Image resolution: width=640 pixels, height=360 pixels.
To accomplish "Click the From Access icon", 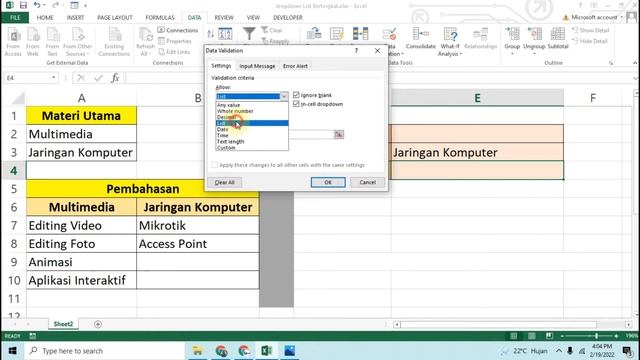I will 13,42.
